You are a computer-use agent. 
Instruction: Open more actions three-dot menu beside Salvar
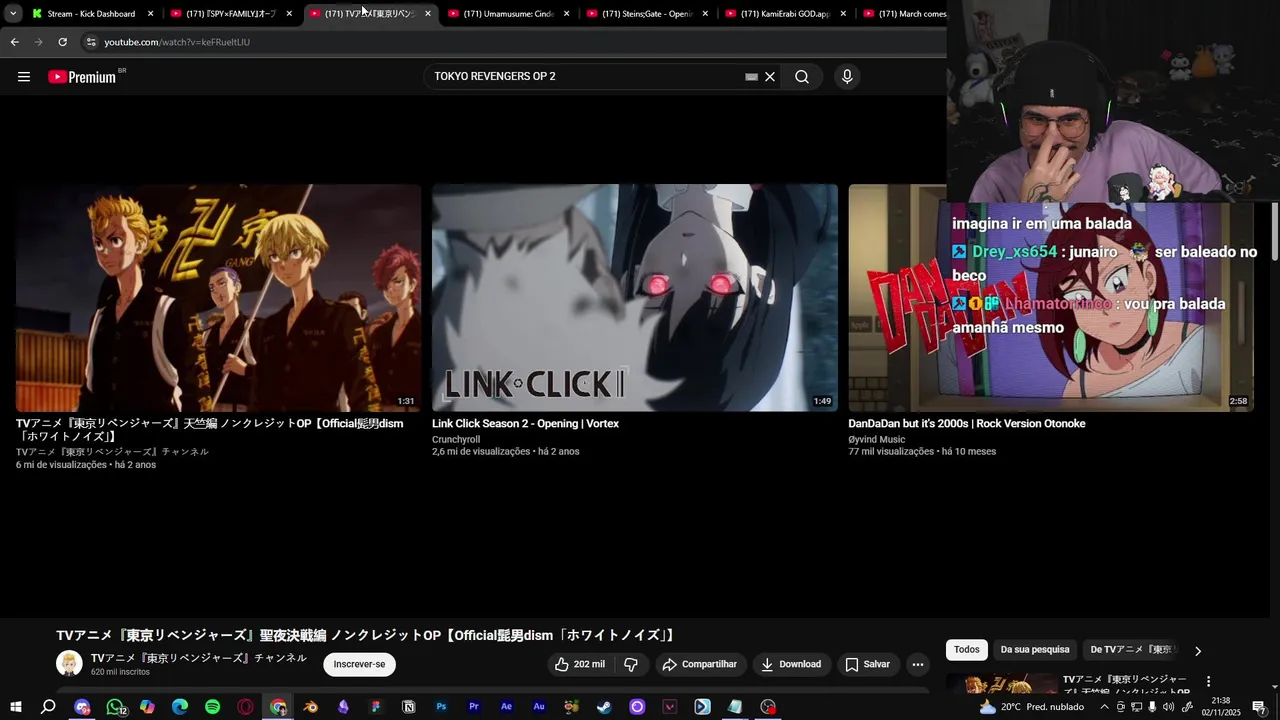click(x=917, y=664)
